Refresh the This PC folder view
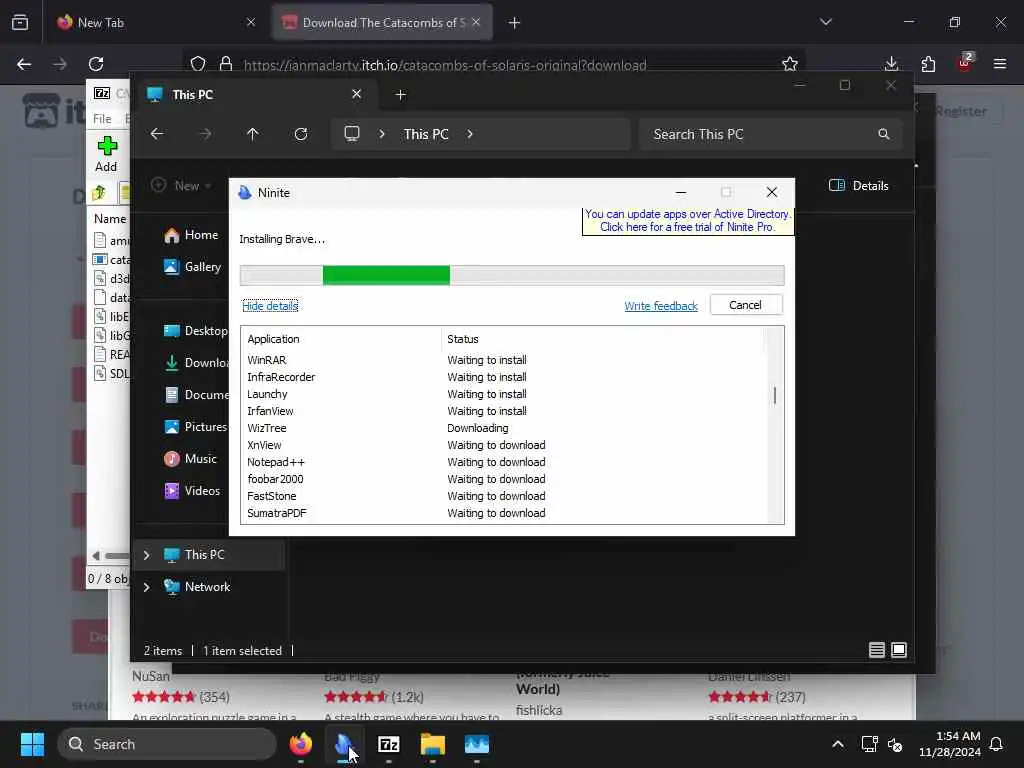Viewport: 1024px width, 768px height. [301, 134]
